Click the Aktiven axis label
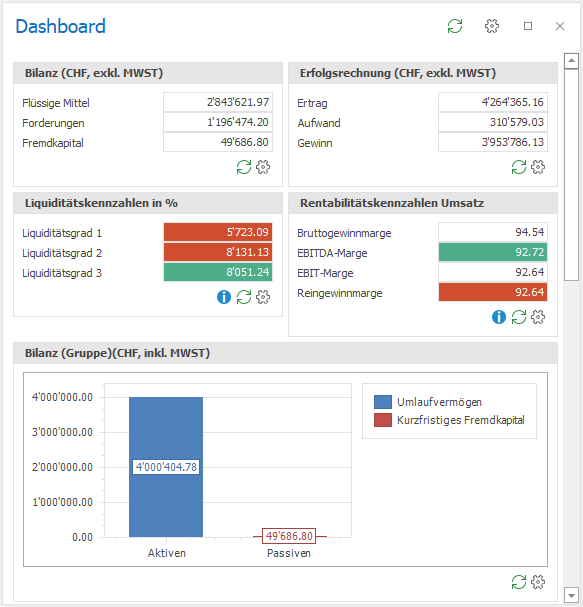 pyautogui.click(x=167, y=553)
